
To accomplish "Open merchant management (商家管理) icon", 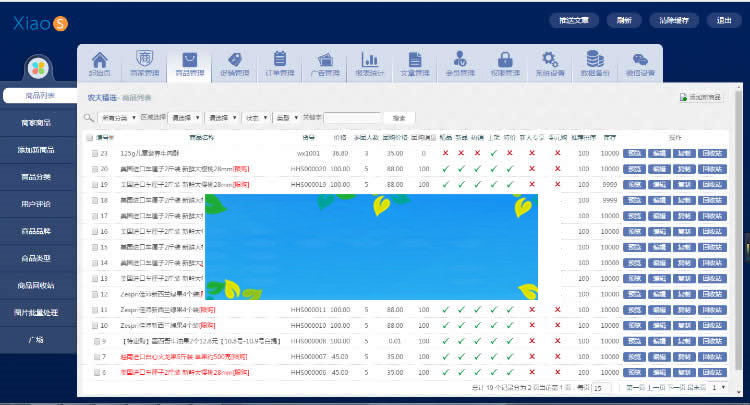I will [145, 60].
